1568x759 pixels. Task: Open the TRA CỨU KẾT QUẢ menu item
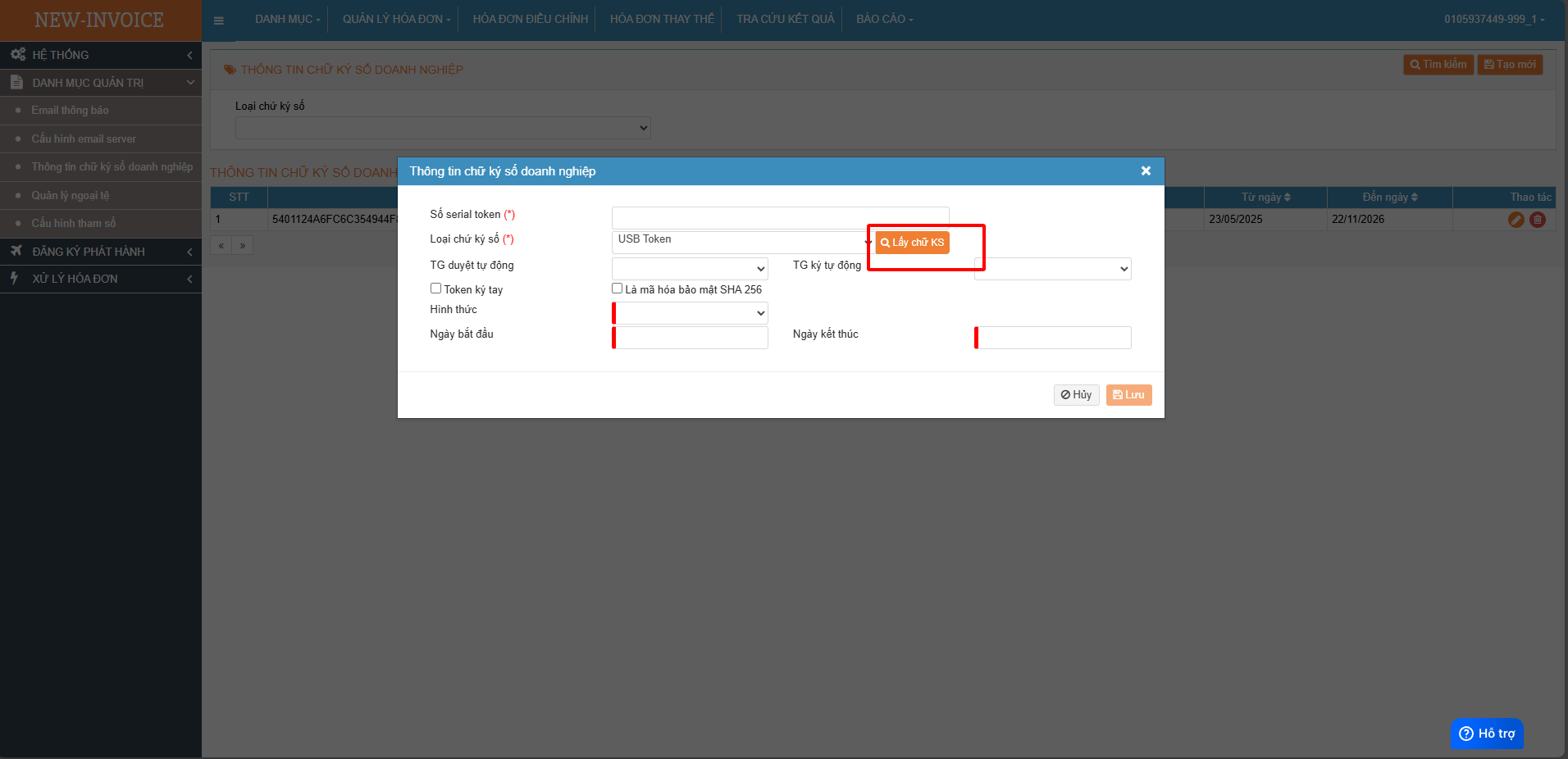coord(785,20)
